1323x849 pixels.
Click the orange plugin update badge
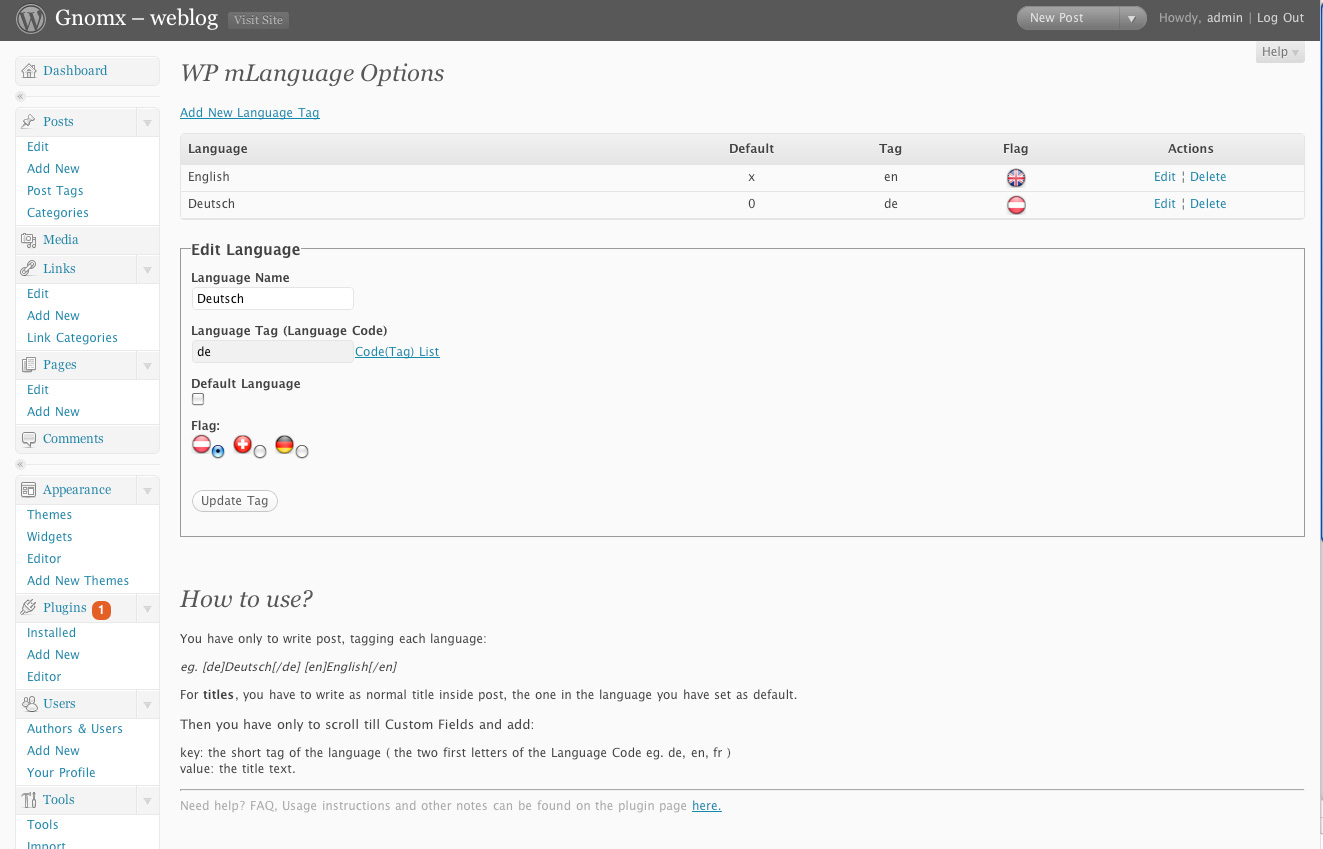pyautogui.click(x=101, y=609)
